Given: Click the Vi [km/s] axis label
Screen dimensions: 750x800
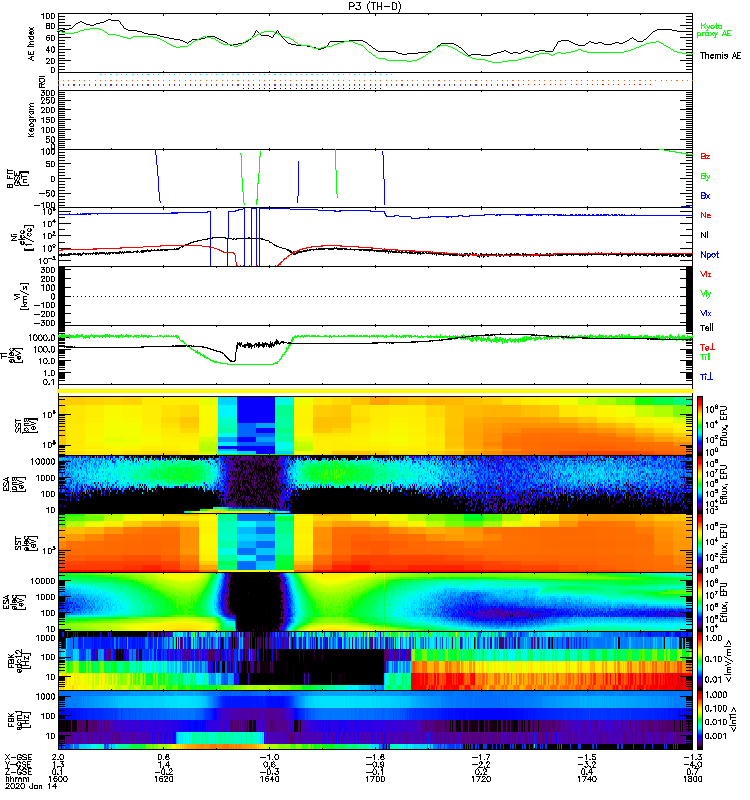Looking at the screenshot, I should (22, 296).
